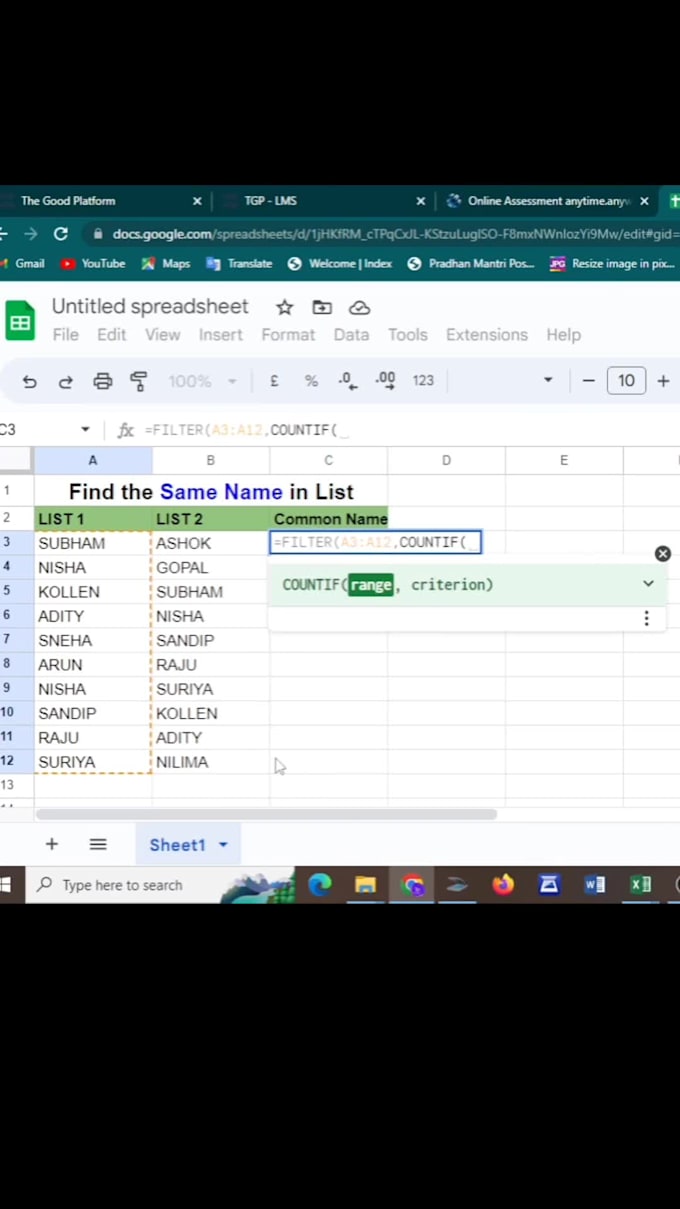The width and height of the screenshot is (680, 1209).
Task: Expand the COUNTIF help chevron
Action: [x=648, y=584]
